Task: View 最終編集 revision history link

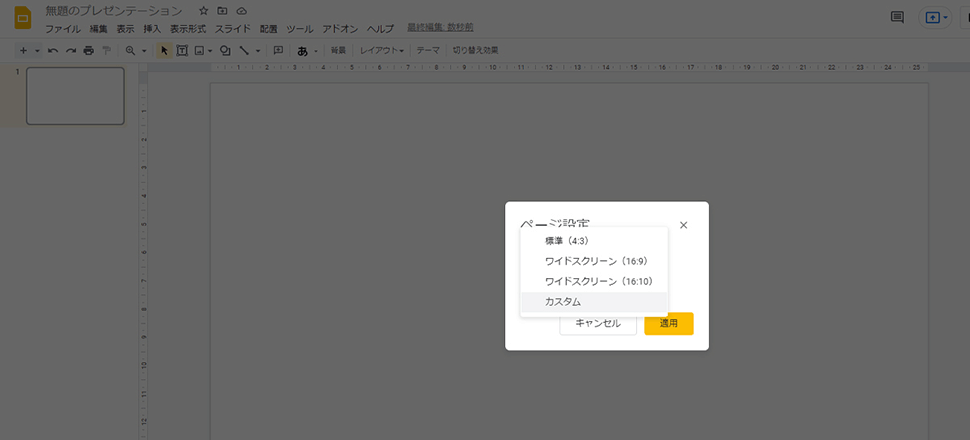Action: (x=440, y=28)
